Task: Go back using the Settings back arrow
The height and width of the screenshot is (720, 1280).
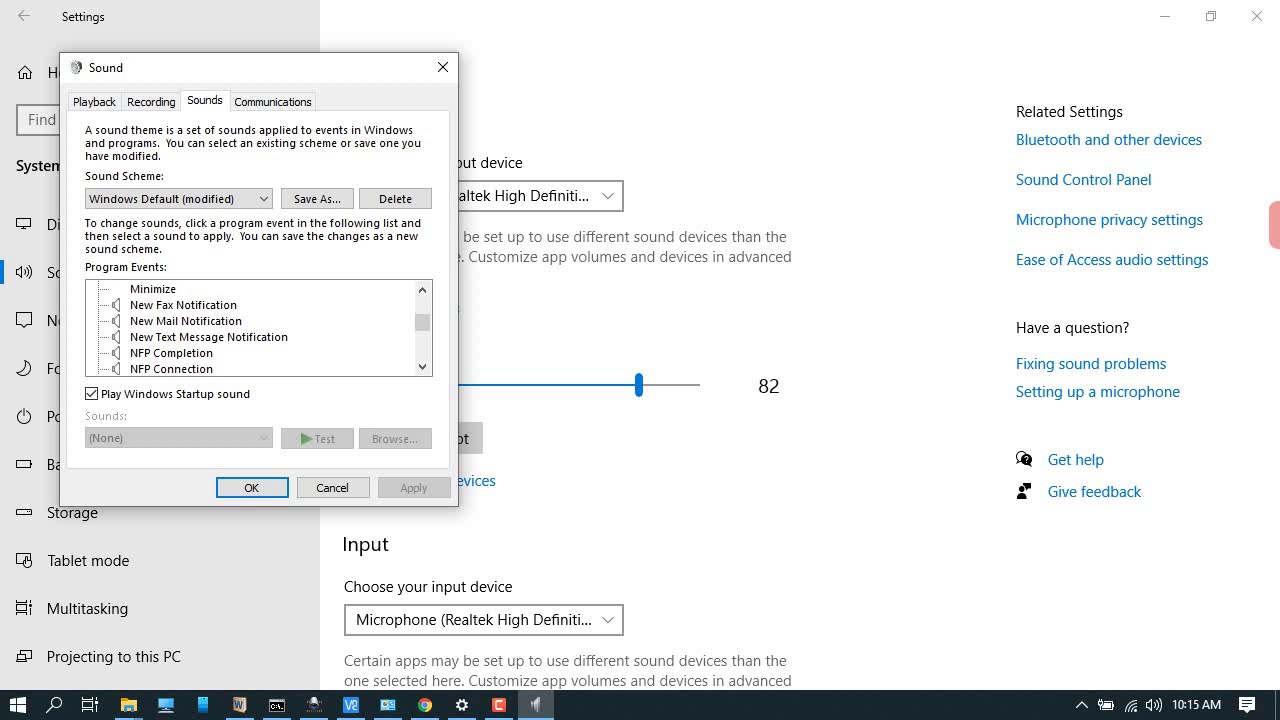Action: [x=24, y=16]
